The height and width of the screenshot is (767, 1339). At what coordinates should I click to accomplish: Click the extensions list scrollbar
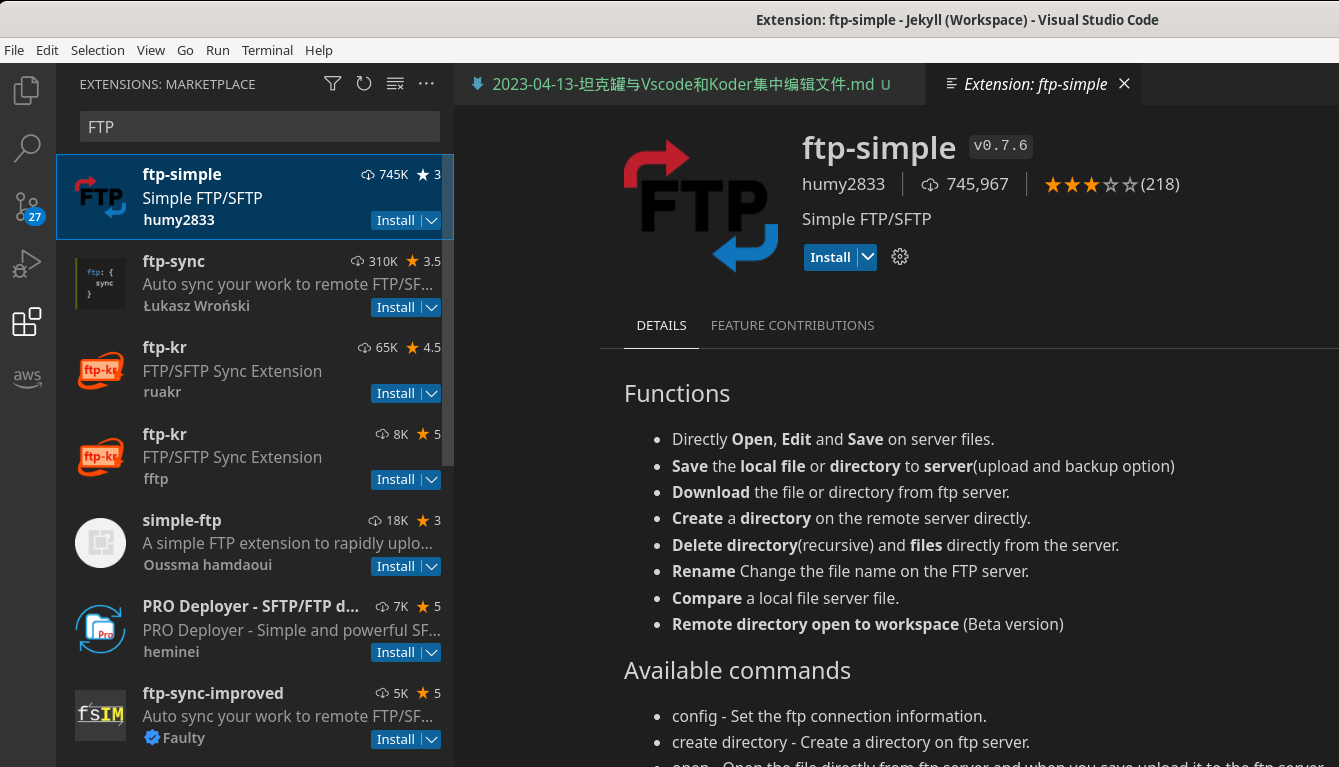(448, 310)
